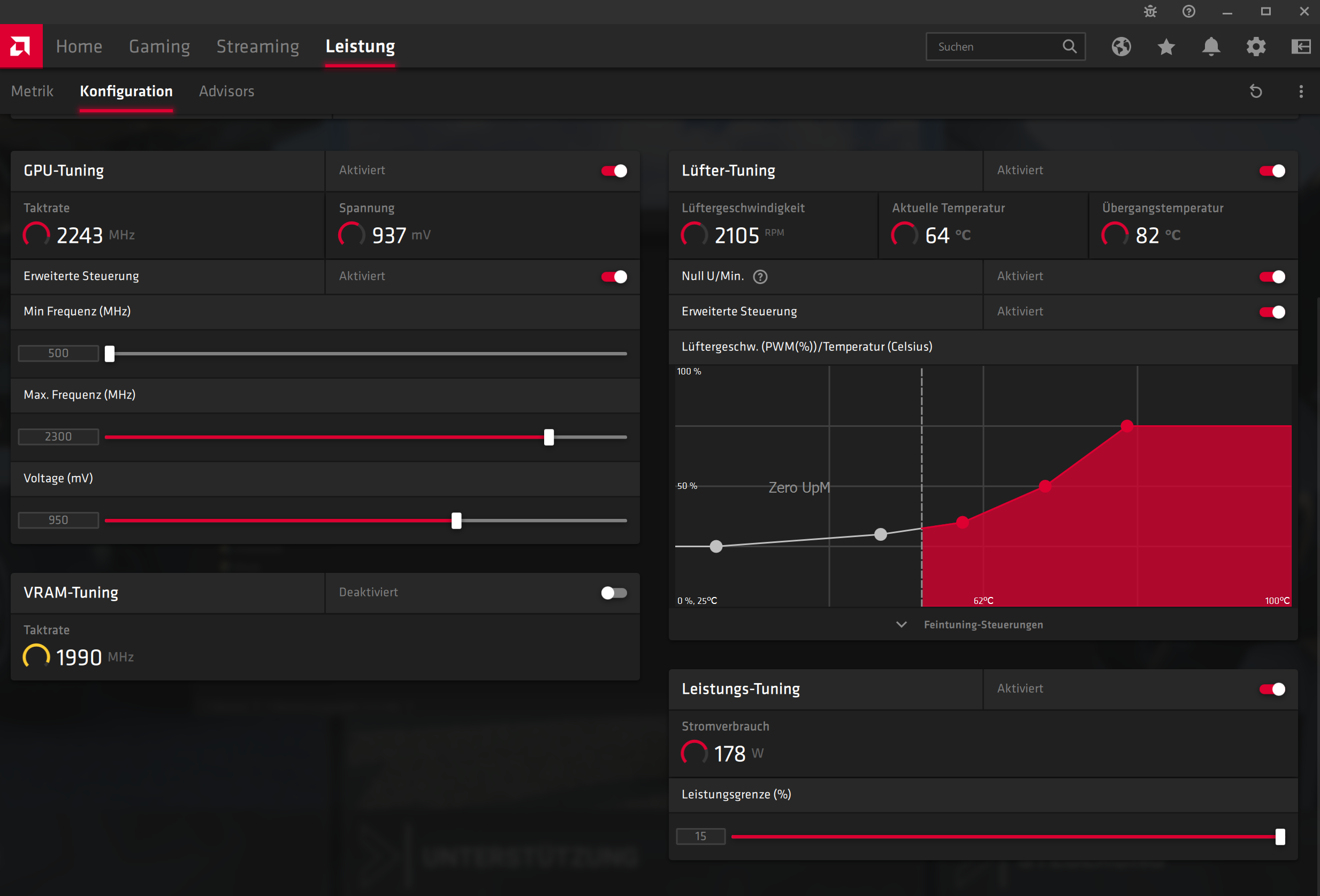This screenshot has width=1320, height=896.
Task: Disable the GPU-Tuning toggle
Action: [x=614, y=171]
